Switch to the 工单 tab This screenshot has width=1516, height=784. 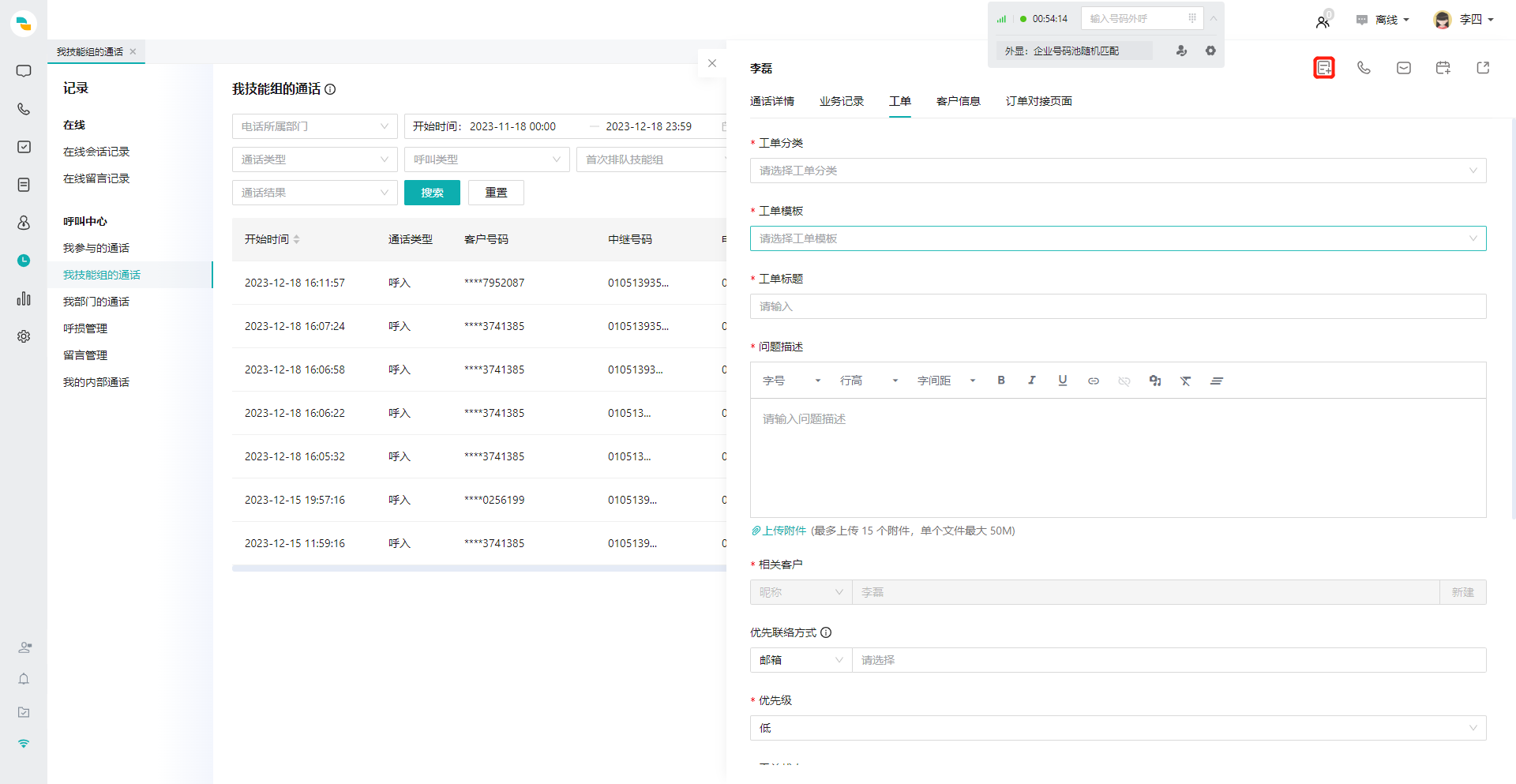[x=900, y=101]
